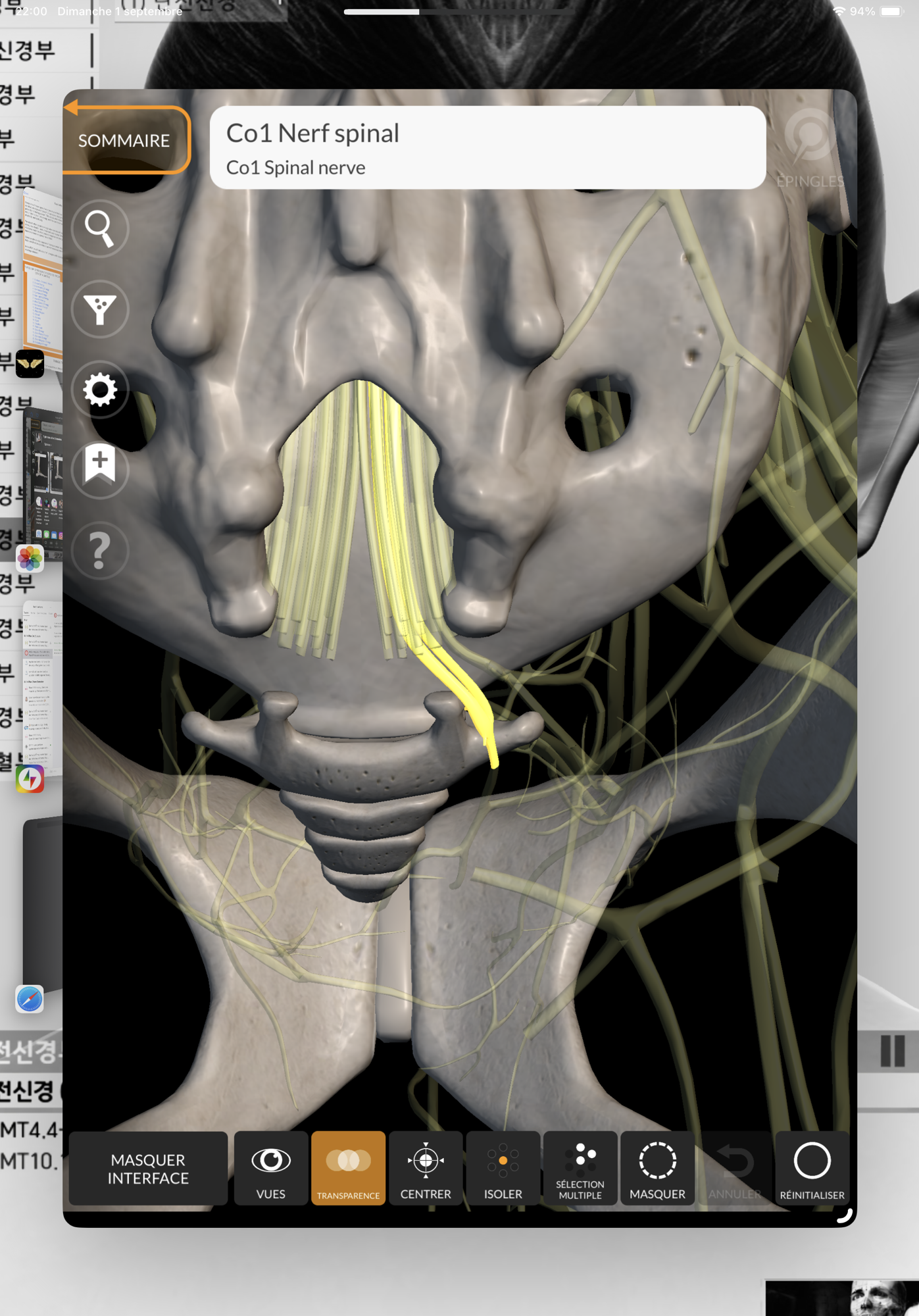Expand the Co1 Nerf spinal info panel
This screenshot has height=1316, width=919.
click(x=487, y=148)
